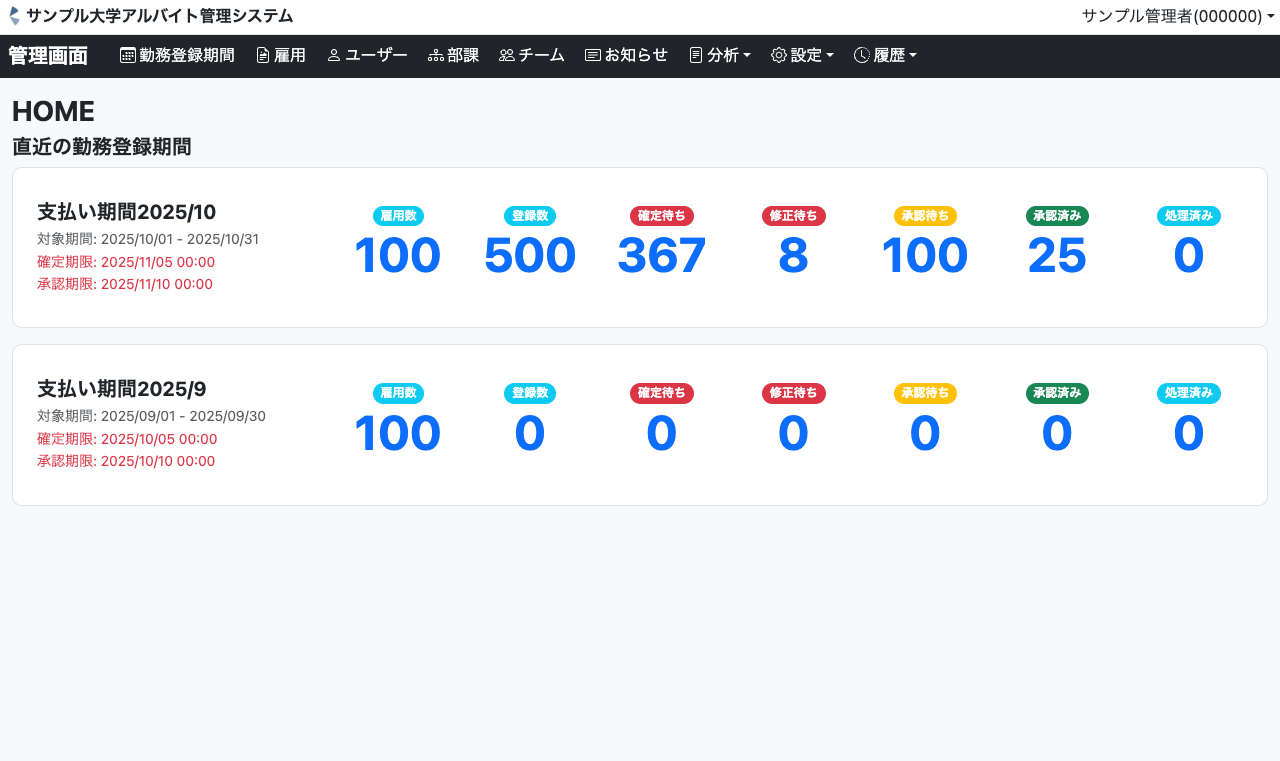Click the 承認済み count of 25

click(x=1057, y=256)
